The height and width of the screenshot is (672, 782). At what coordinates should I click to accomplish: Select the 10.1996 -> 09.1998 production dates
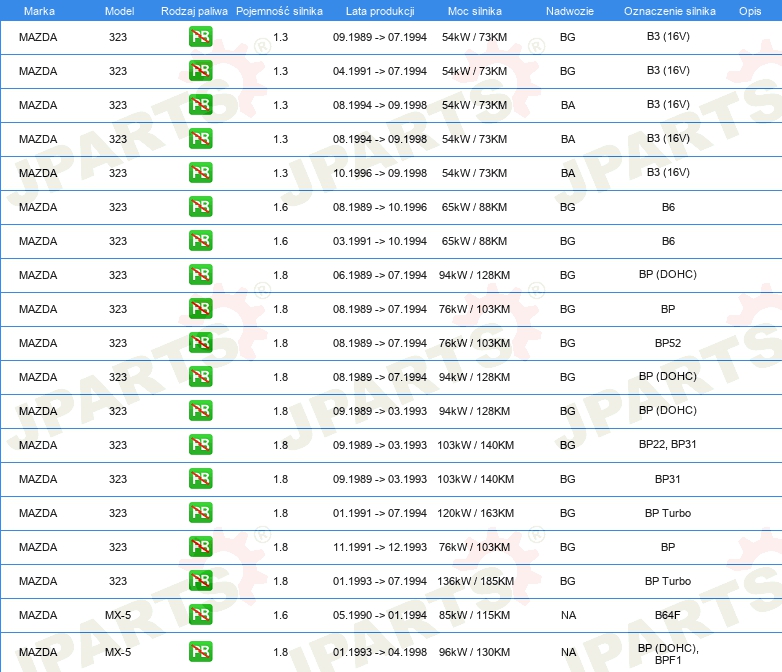380,173
